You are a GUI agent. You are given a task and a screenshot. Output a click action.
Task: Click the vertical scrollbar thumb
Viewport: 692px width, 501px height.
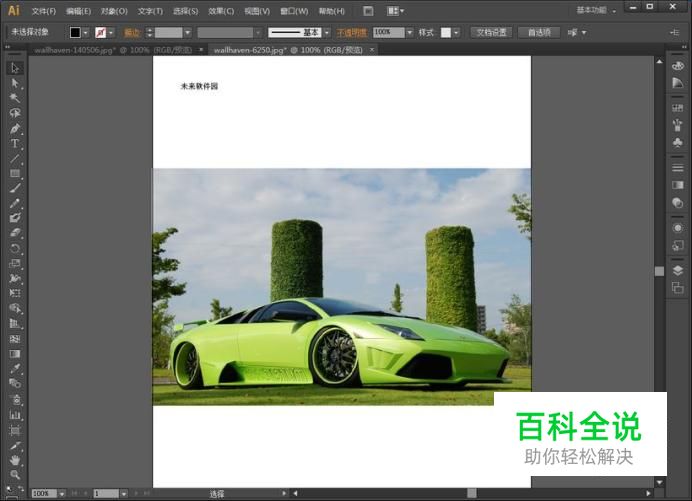pos(659,270)
